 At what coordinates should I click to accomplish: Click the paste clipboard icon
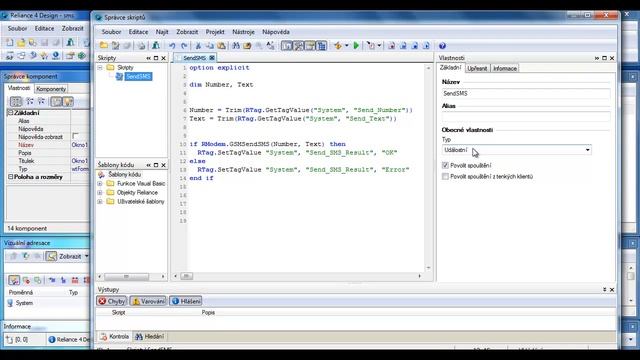click(x=221, y=46)
